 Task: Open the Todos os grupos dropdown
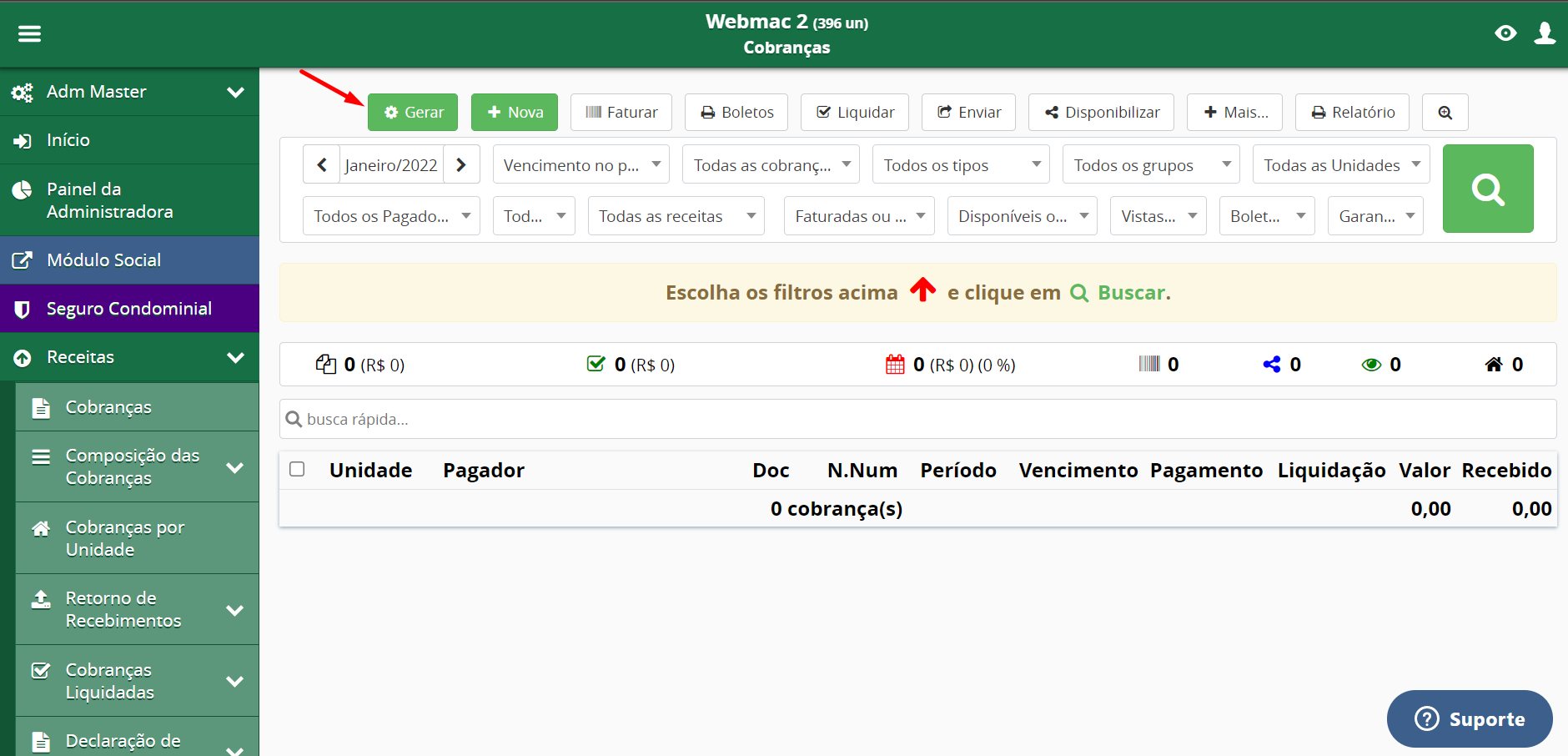pyautogui.click(x=1152, y=164)
